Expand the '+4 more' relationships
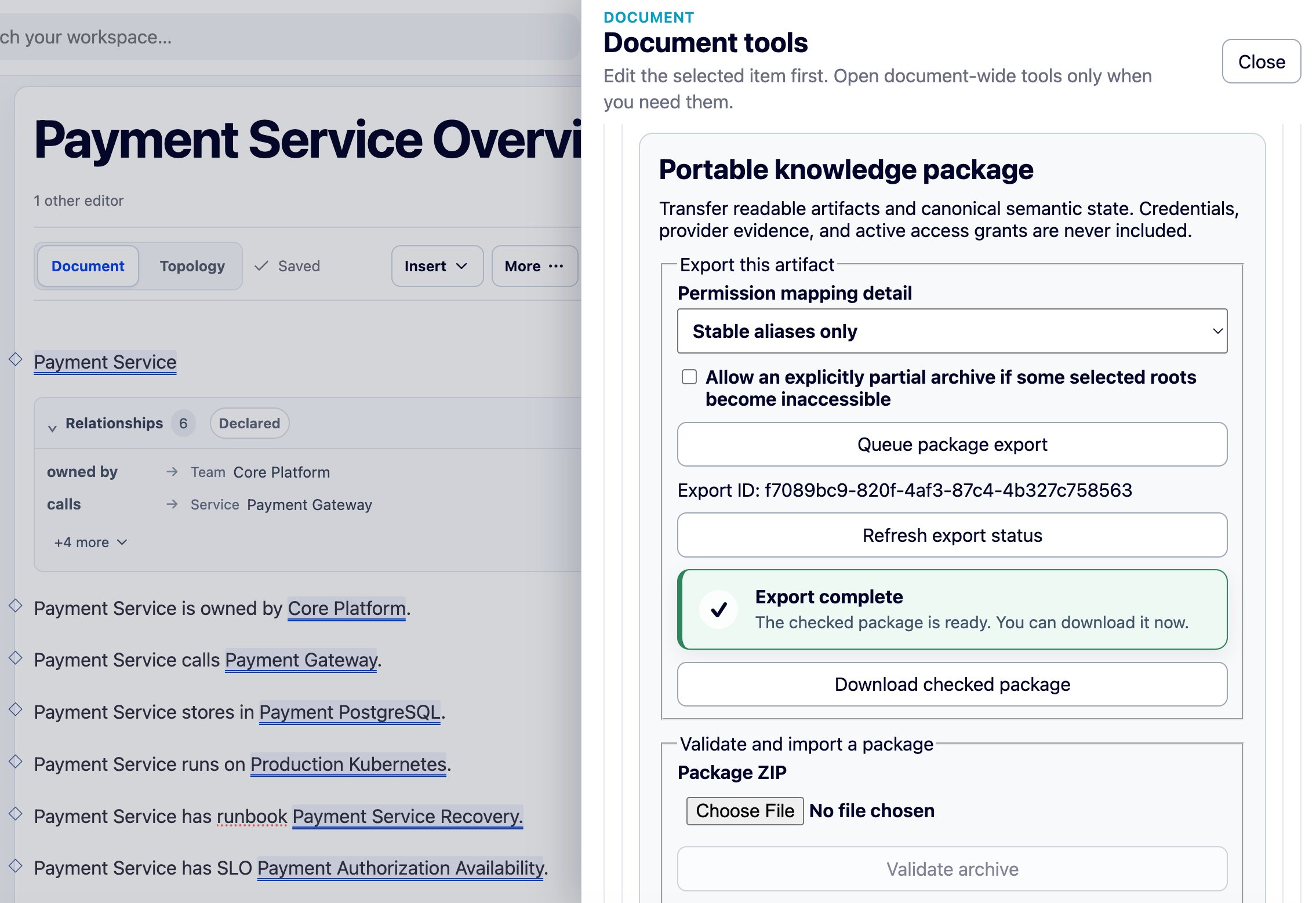The width and height of the screenshot is (1316, 903). click(90, 542)
